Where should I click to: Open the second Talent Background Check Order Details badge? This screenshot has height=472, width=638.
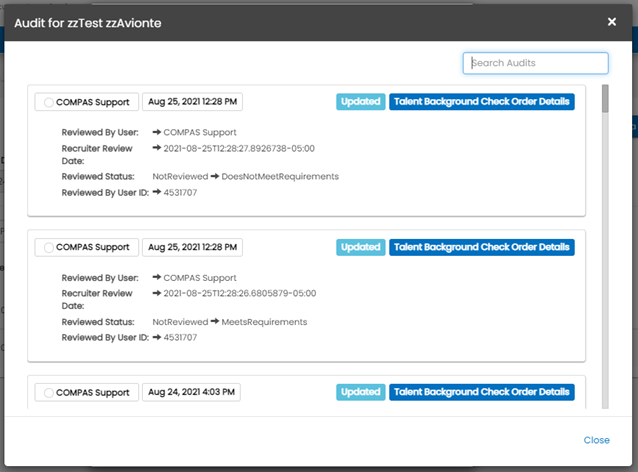(x=482, y=247)
